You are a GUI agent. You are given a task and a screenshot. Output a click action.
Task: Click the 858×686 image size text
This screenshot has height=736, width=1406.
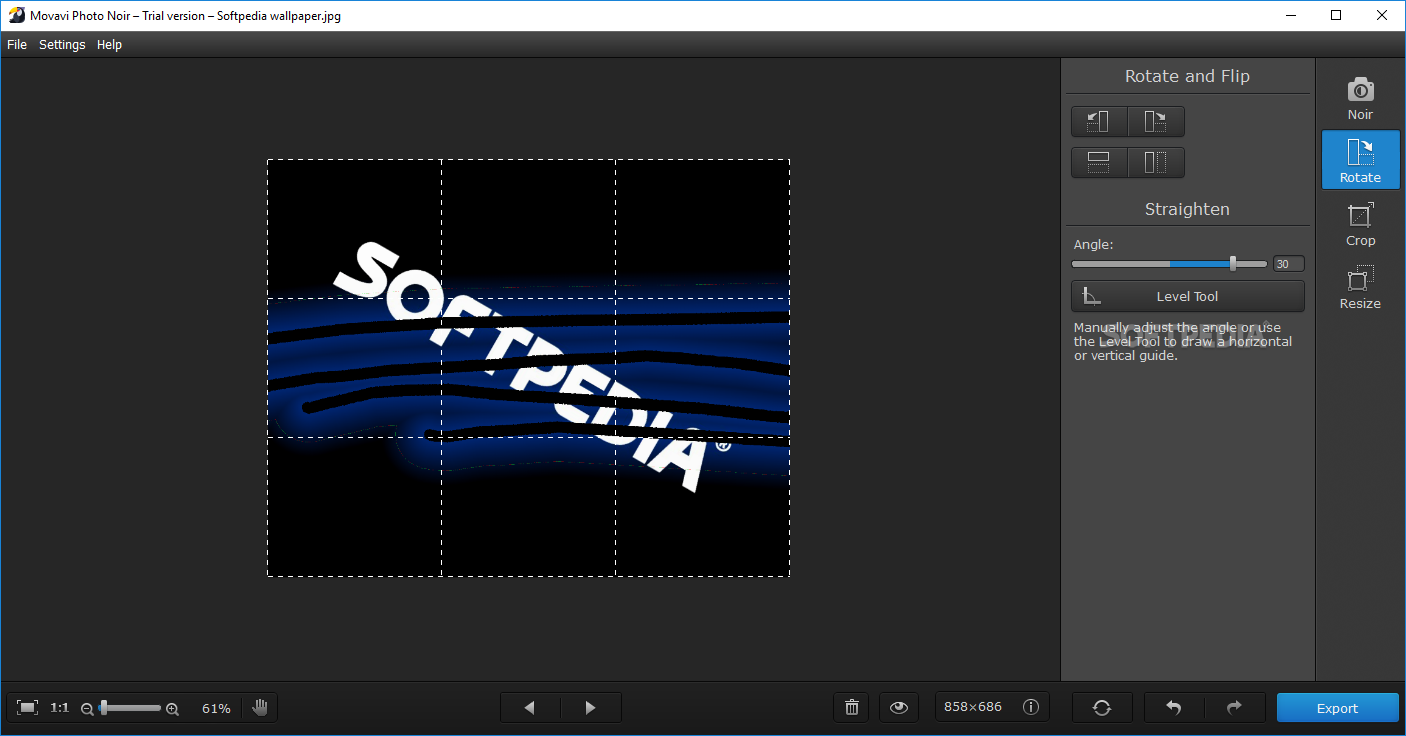tap(973, 707)
